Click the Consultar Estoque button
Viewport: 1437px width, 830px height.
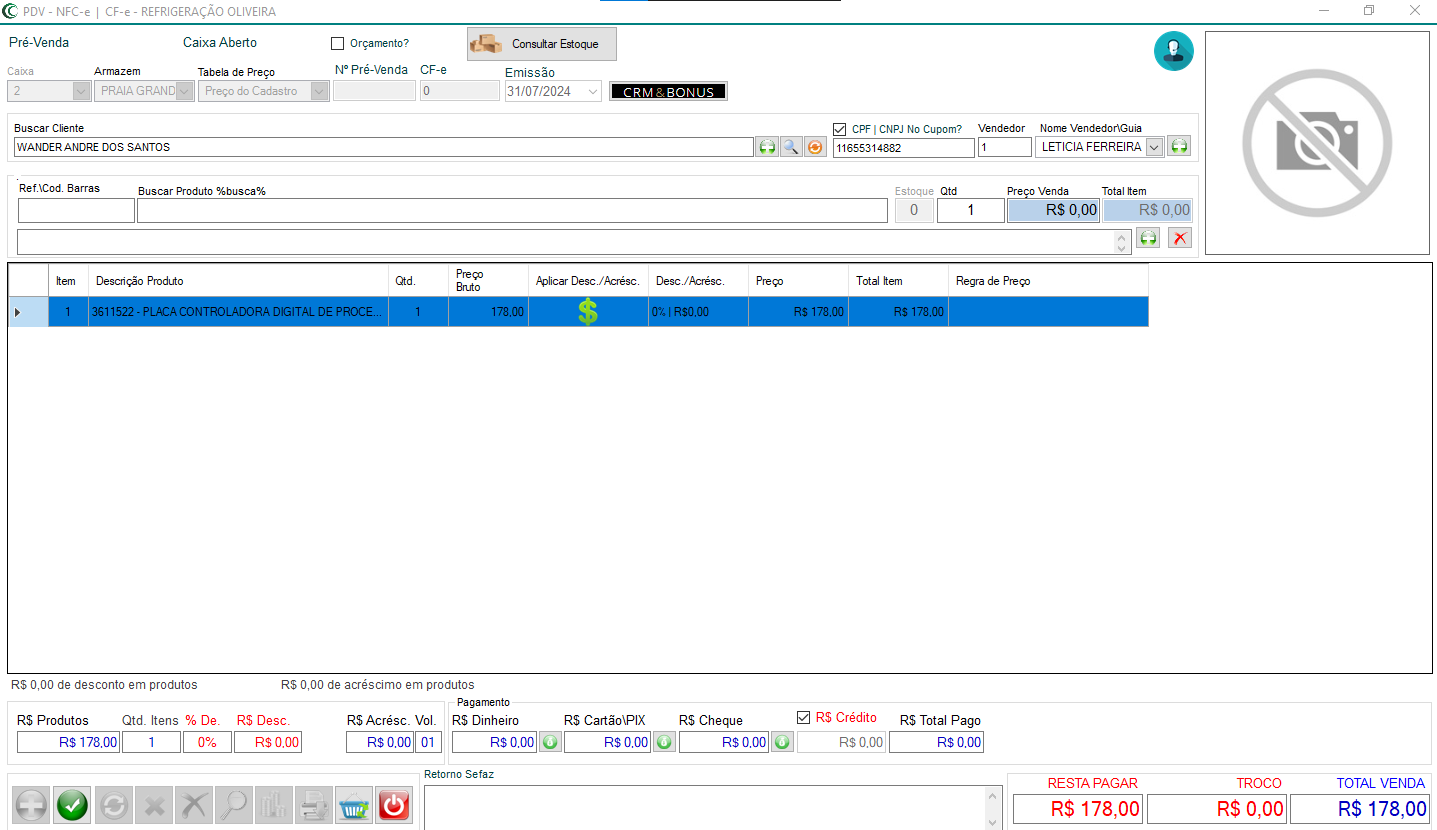point(541,44)
